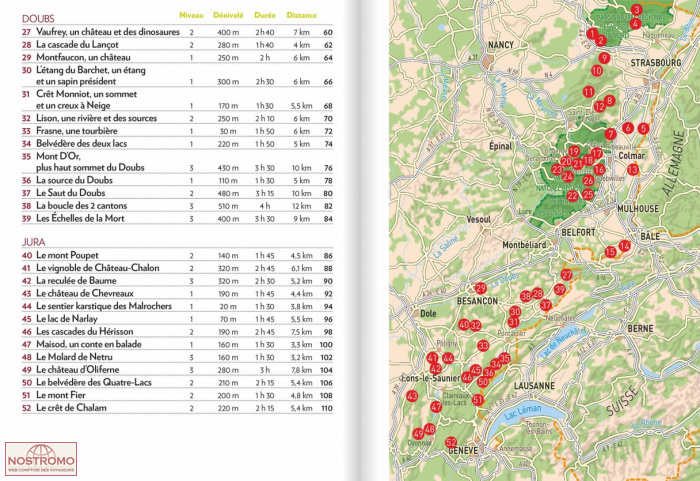The height and width of the screenshot is (481, 700).
Task: Select row 'Le Saut du Doubs'
Action: [x=177, y=193]
